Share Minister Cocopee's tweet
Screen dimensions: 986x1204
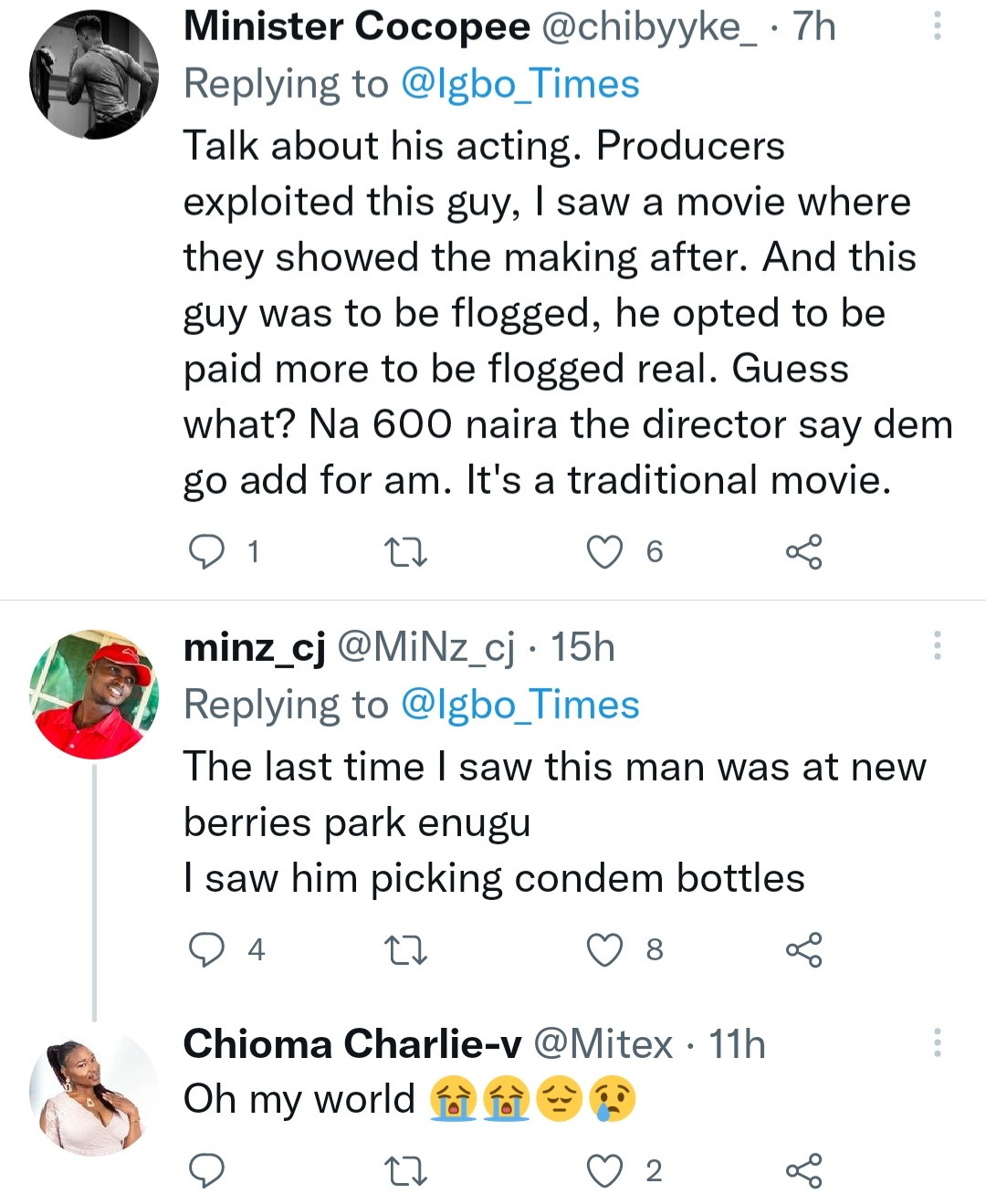[x=803, y=552]
